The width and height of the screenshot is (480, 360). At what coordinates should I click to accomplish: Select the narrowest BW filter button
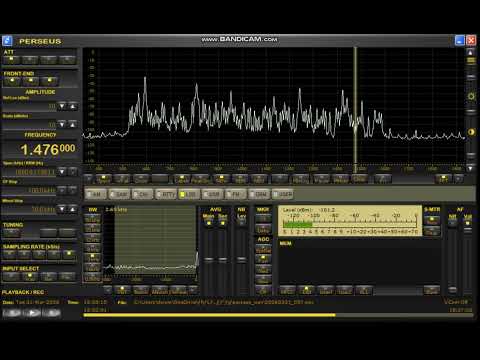[92, 277]
